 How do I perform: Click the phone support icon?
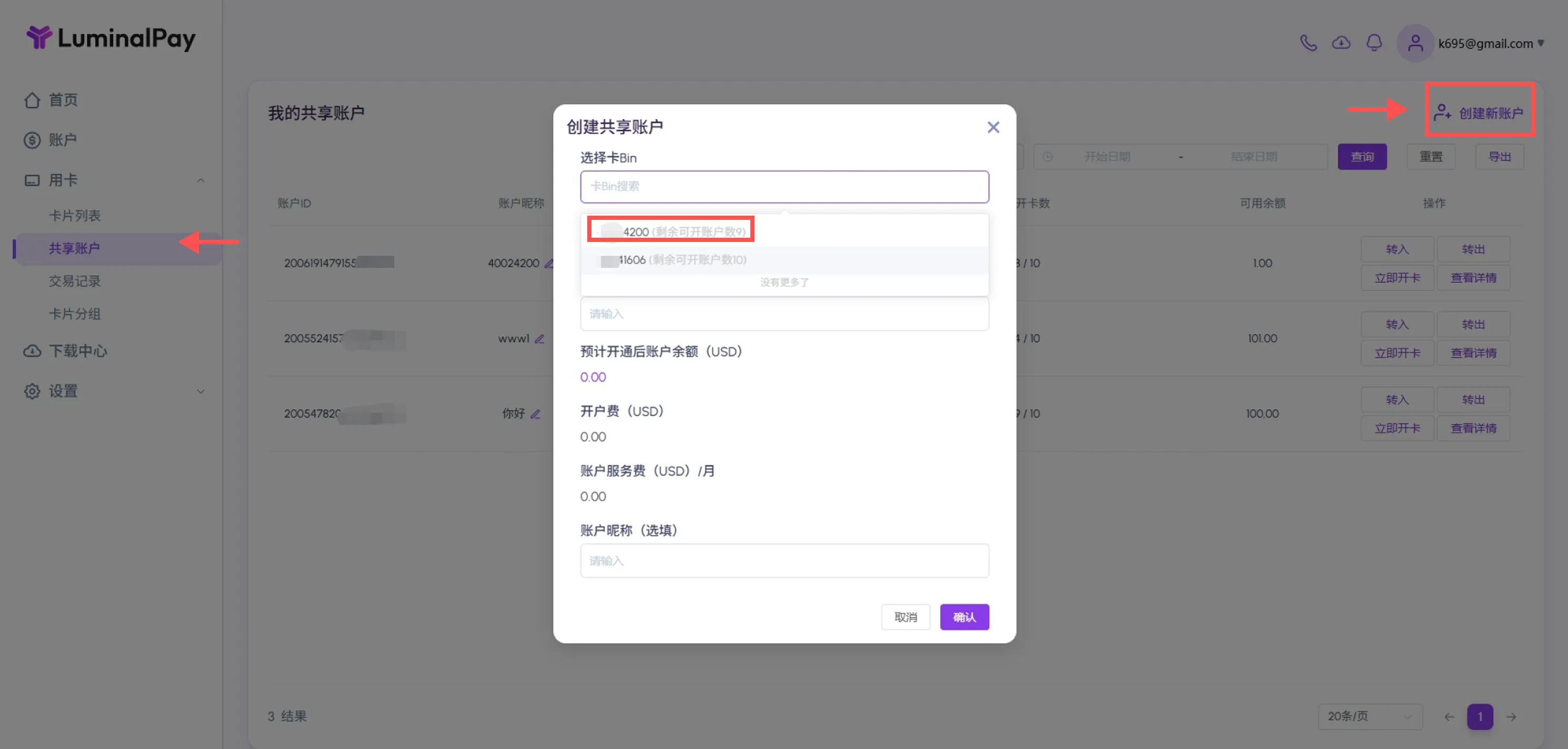(1308, 43)
